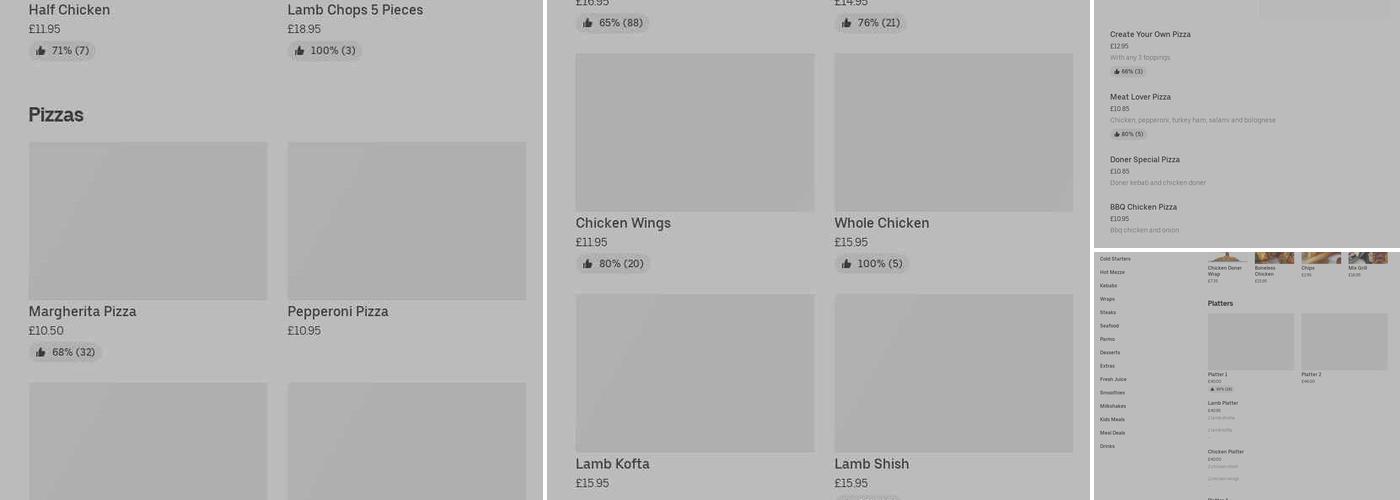
Task: Open the Pepperoni Pizza item
Action: tap(338, 312)
